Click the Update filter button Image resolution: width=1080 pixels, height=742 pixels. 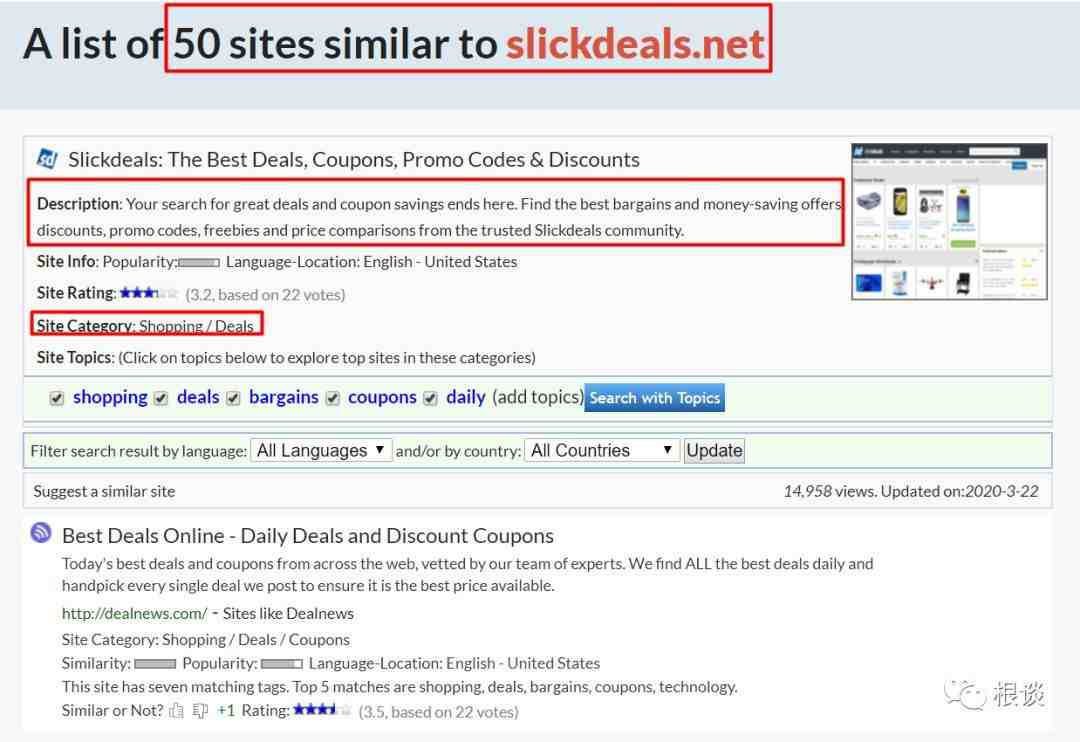(x=714, y=451)
